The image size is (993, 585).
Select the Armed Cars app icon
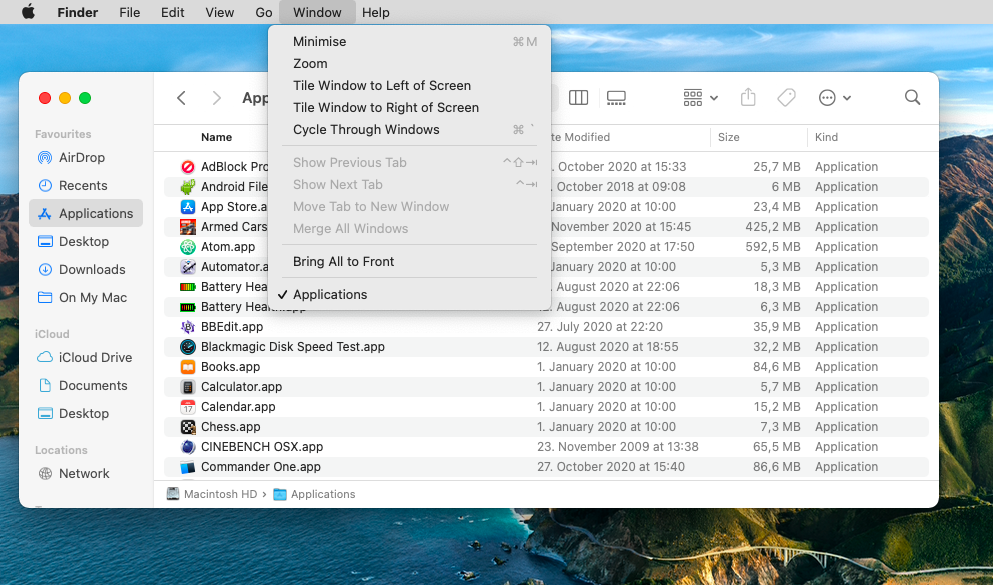187,227
